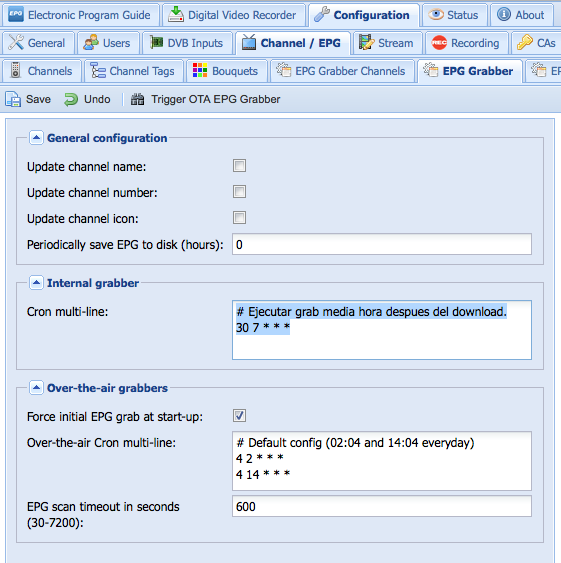Image resolution: width=561 pixels, height=563 pixels.
Task: Open the Electronic Program Guide EPG icon
Action: tap(16, 15)
